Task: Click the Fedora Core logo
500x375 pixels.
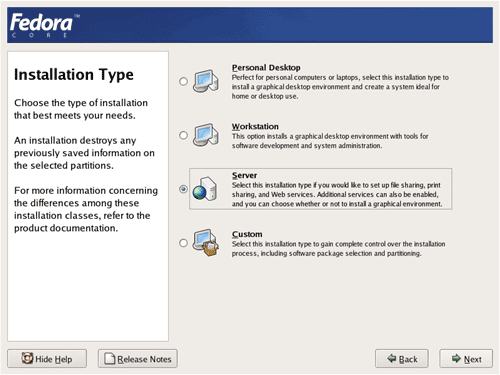Action: tap(45, 25)
